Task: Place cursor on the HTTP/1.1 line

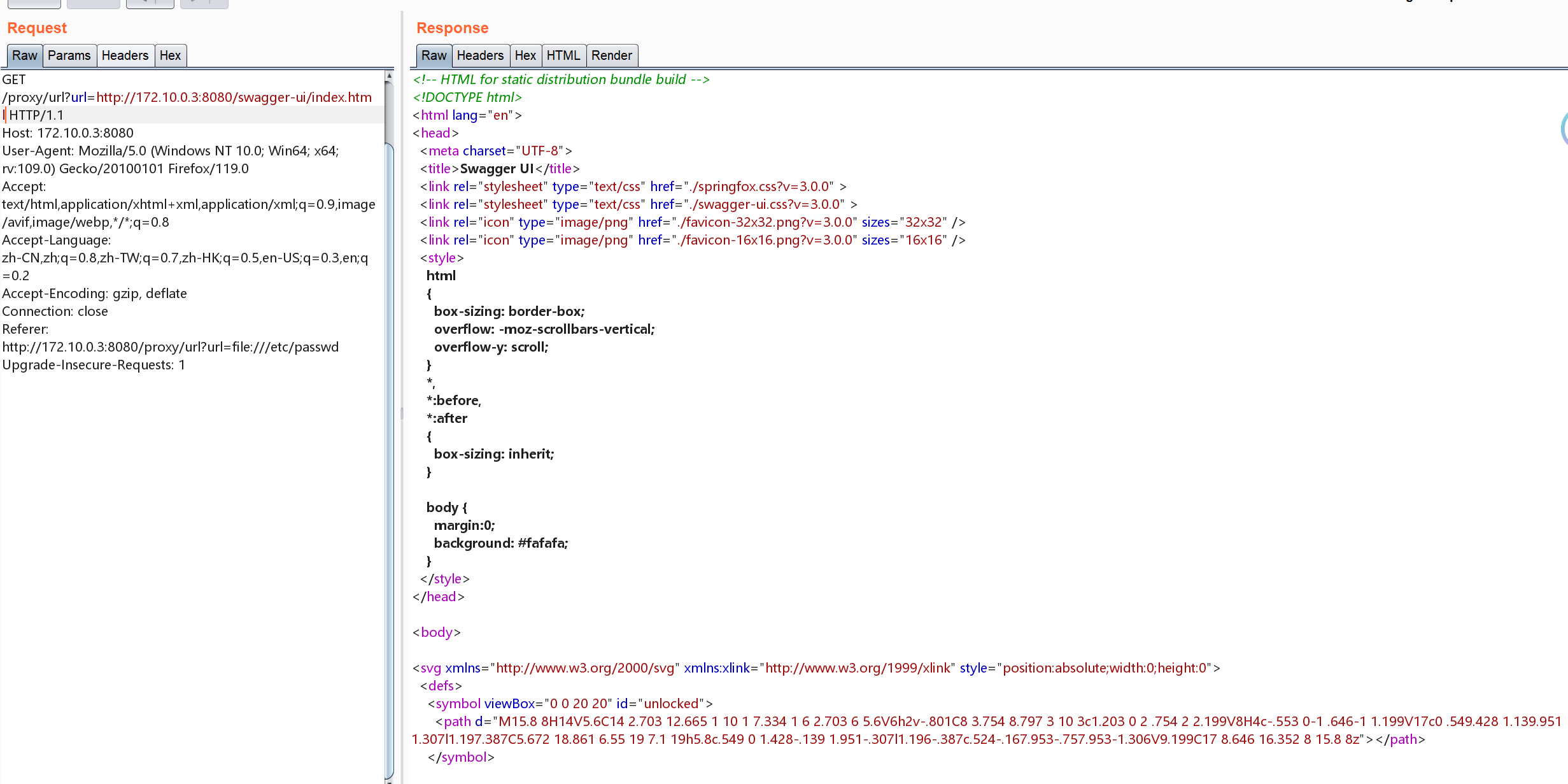Action: tap(36, 115)
